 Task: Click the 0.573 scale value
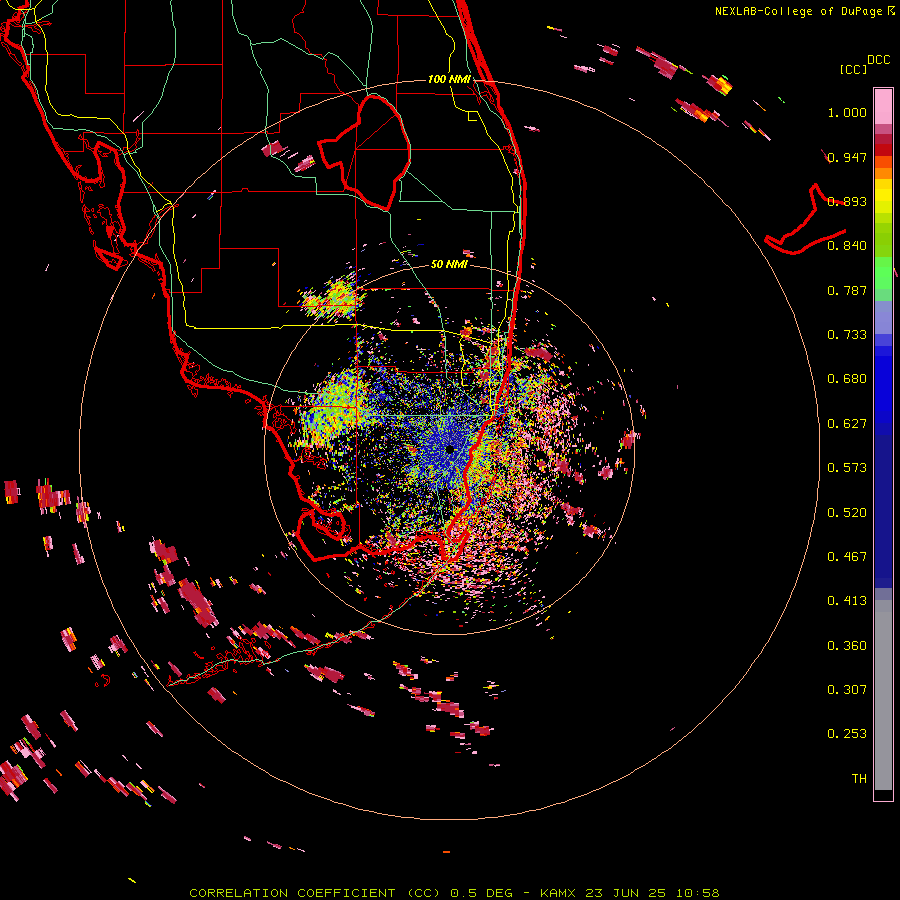(x=847, y=468)
